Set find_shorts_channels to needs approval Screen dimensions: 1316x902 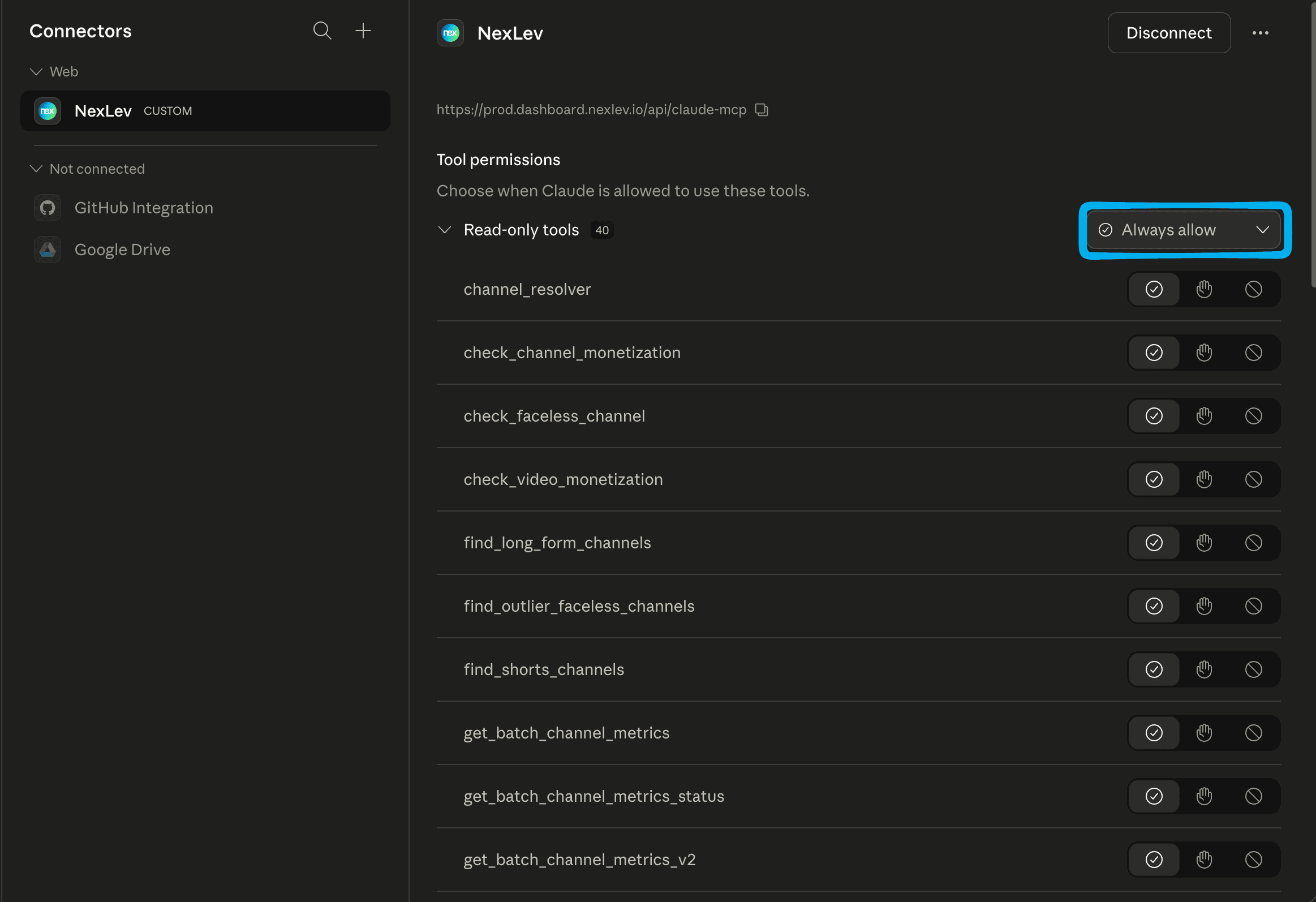1204,670
